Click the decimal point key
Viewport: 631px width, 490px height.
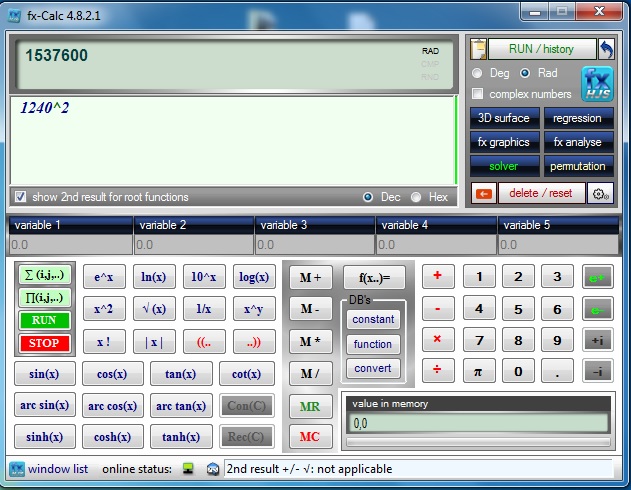coord(557,371)
